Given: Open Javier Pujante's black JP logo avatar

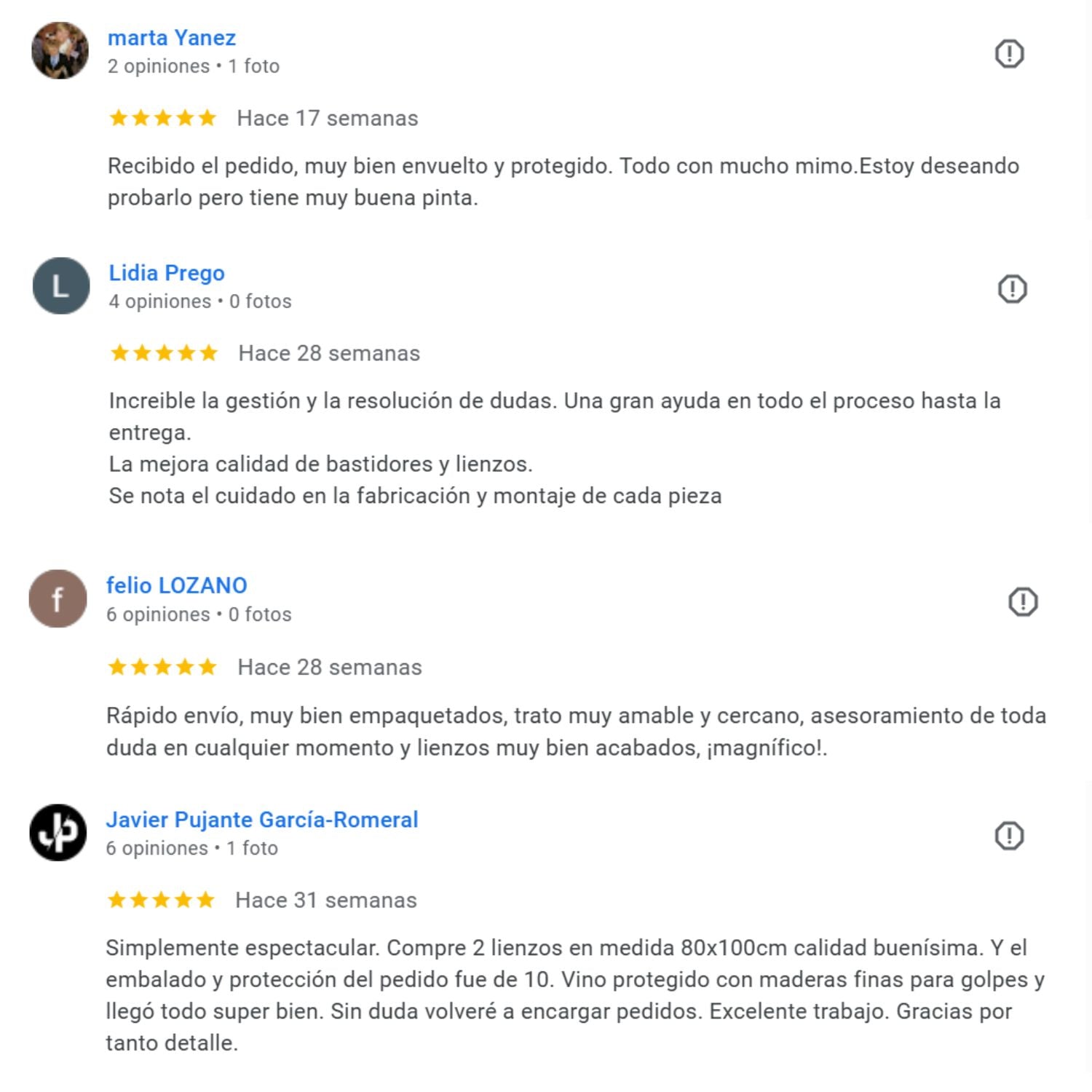Looking at the screenshot, I should coord(58,833).
